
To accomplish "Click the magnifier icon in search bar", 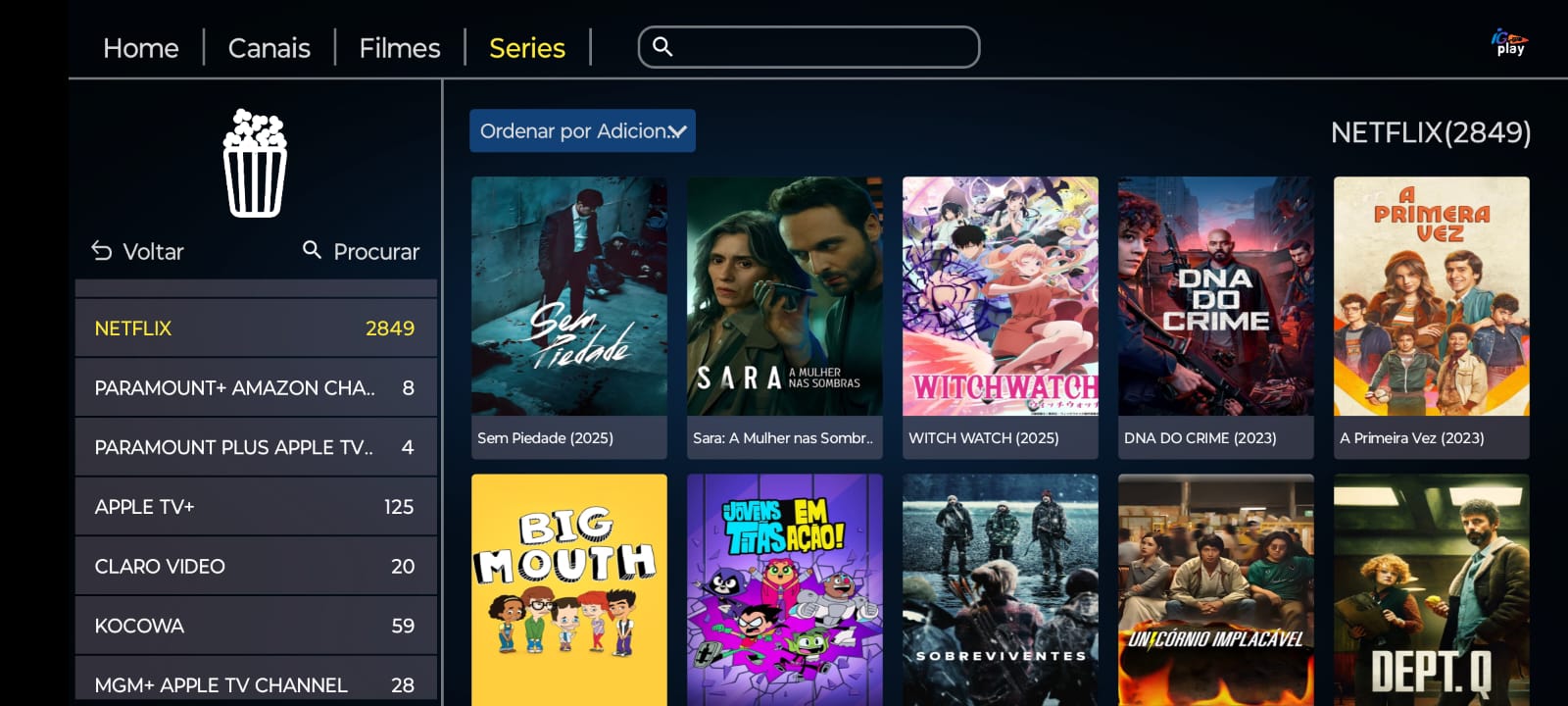I will [x=662, y=46].
